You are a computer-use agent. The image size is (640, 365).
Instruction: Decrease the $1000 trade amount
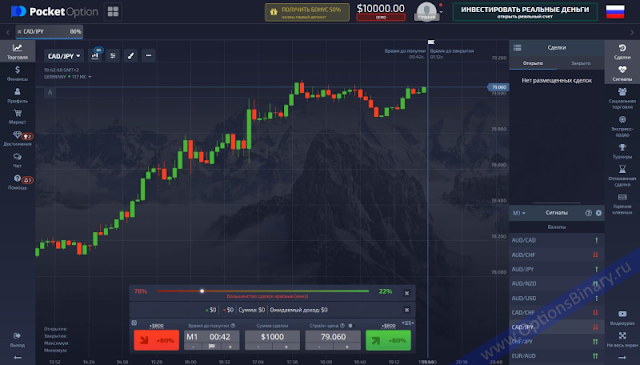[258, 347]
